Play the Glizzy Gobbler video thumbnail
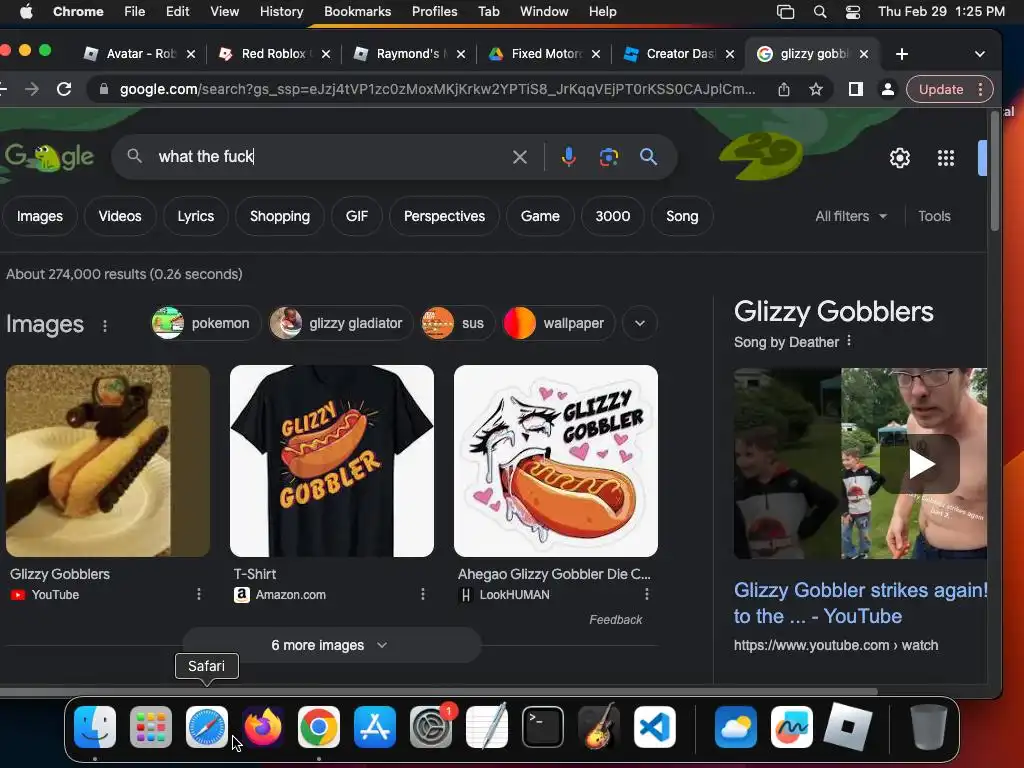 coord(920,464)
